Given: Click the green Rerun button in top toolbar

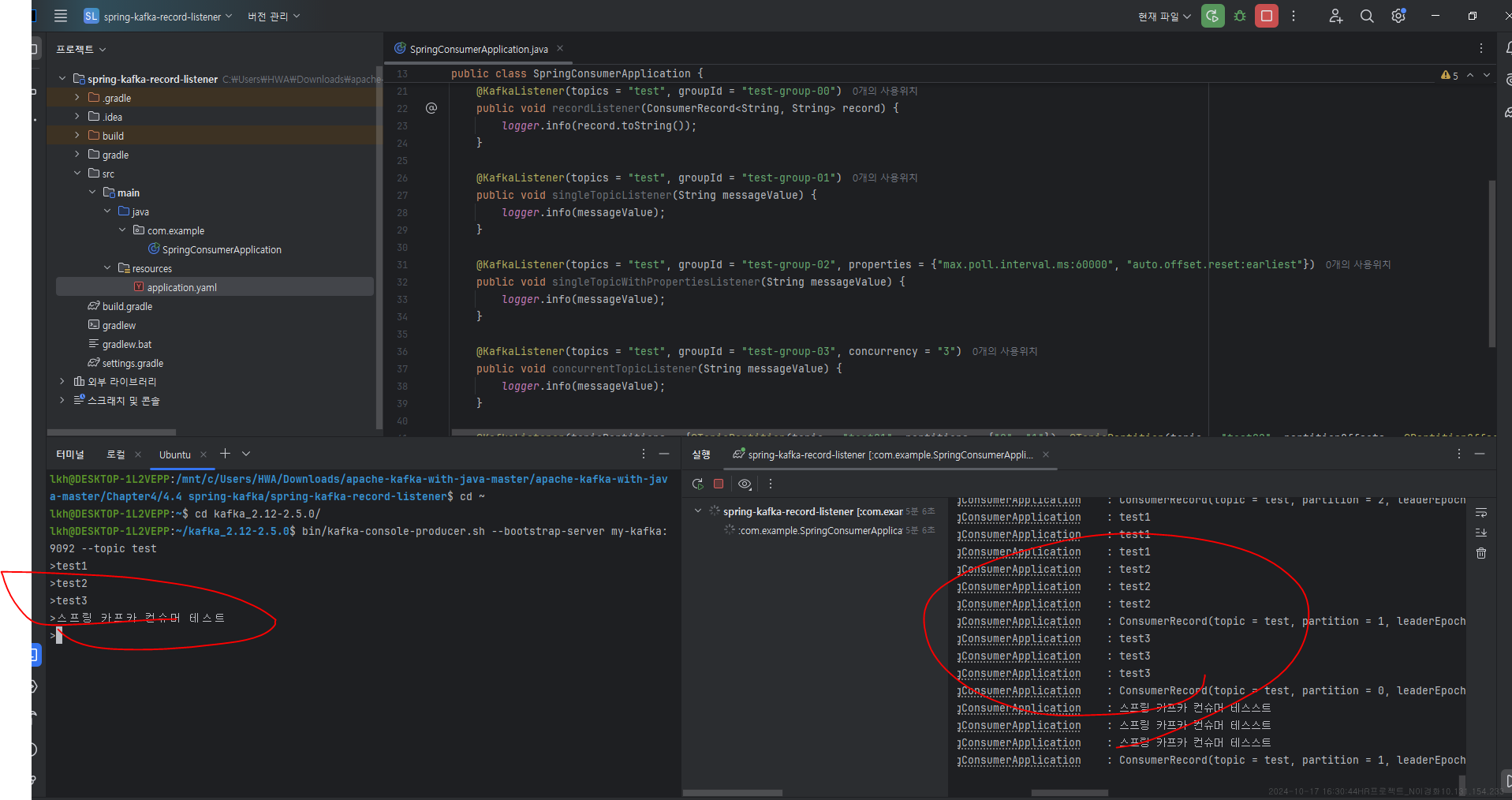Looking at the screenshot, I should [x=1212, y=16].
